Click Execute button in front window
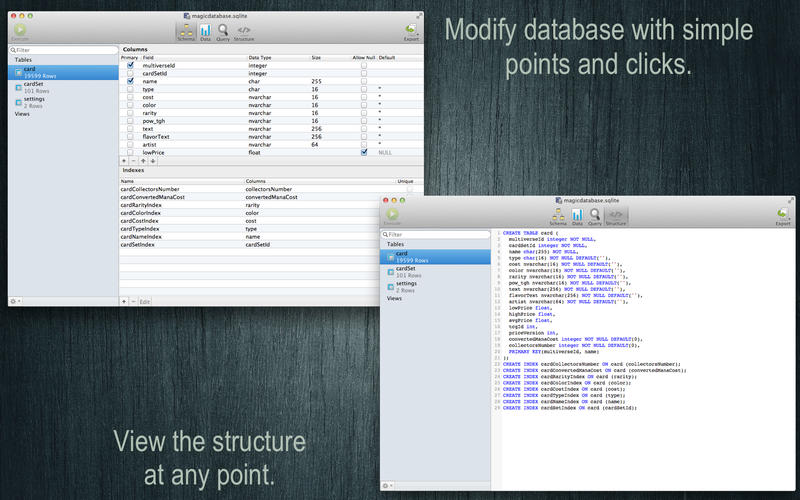The image size is (800, 500). [x=393, y=216]
